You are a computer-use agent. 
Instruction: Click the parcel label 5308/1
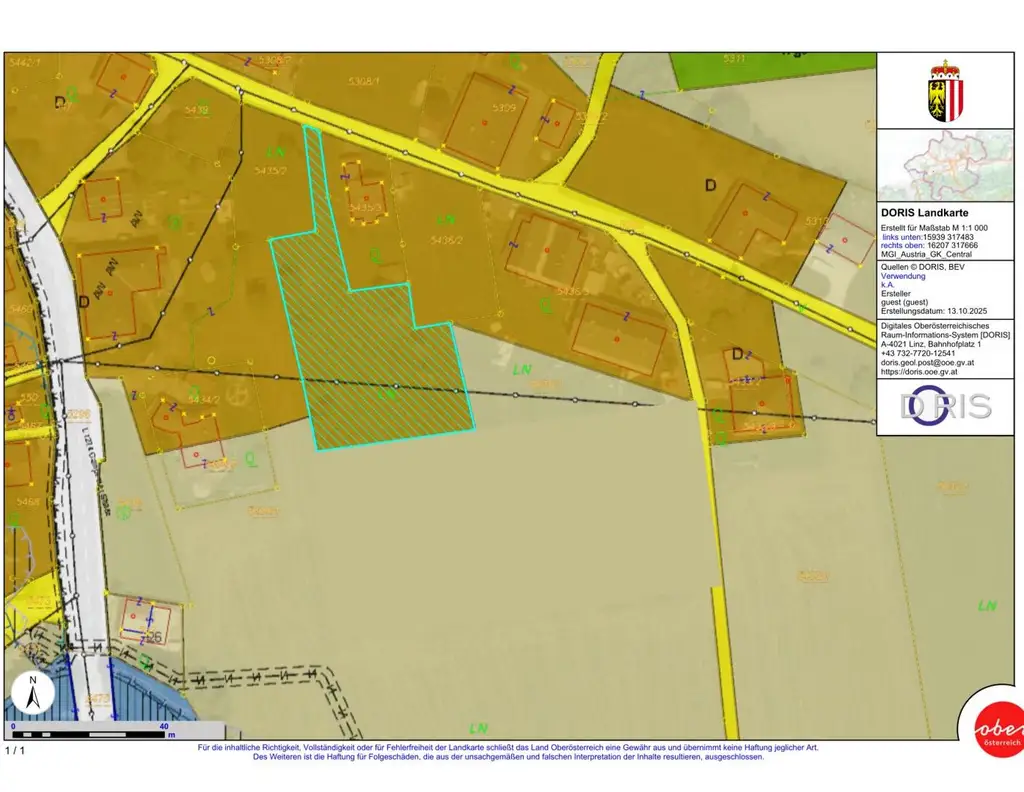tap(363, 81)
